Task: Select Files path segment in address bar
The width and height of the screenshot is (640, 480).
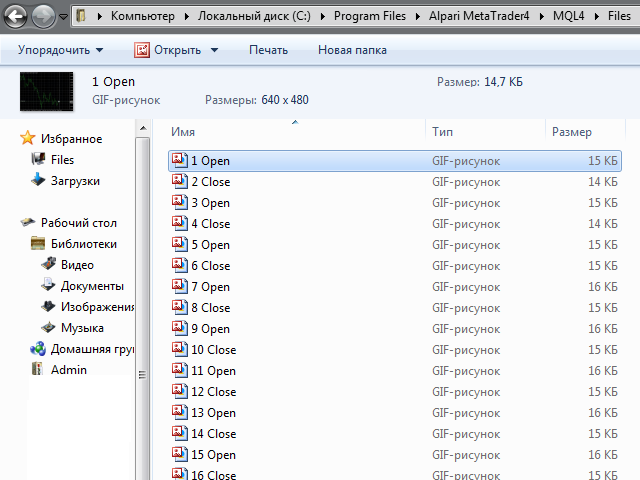Action: point(619,16)
